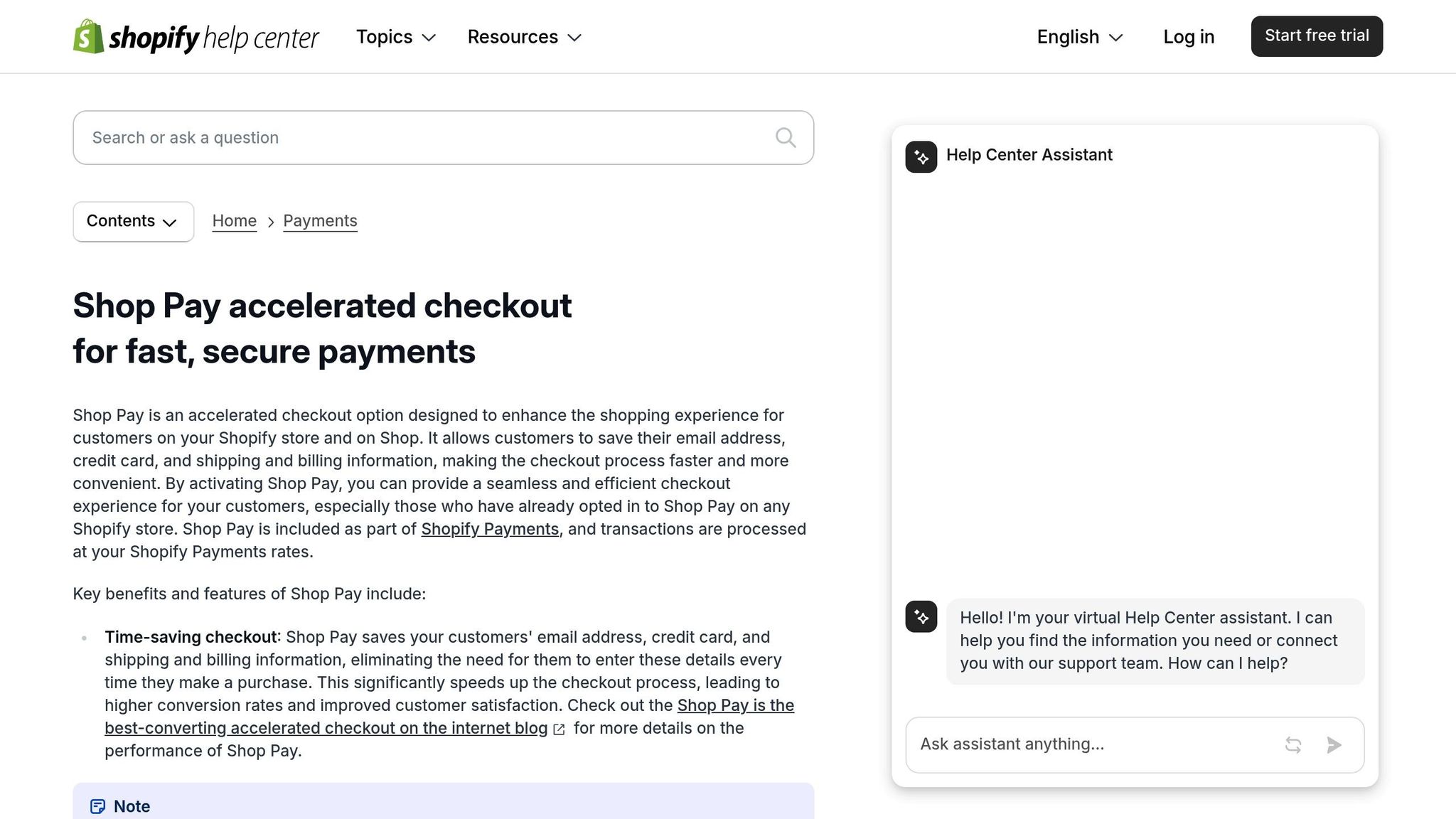Open the Shopify Payments link
Viewport: 1456px width, 819px height.
(490, 529)
